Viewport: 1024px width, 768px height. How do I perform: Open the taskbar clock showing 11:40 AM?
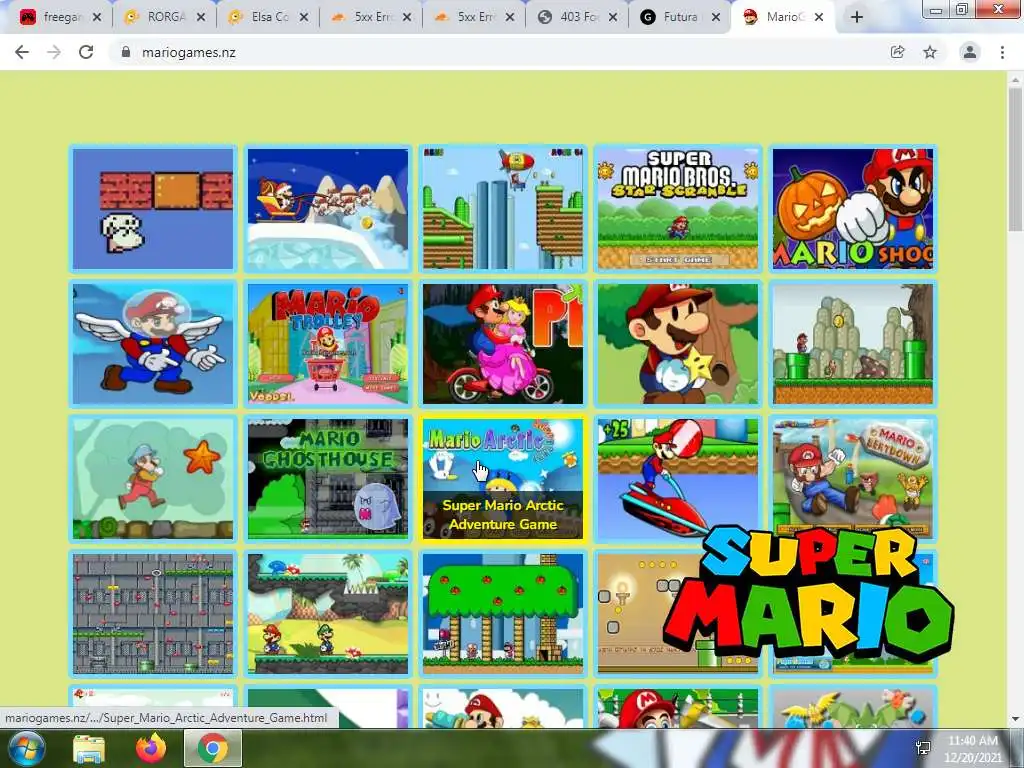tap(973, 749)
